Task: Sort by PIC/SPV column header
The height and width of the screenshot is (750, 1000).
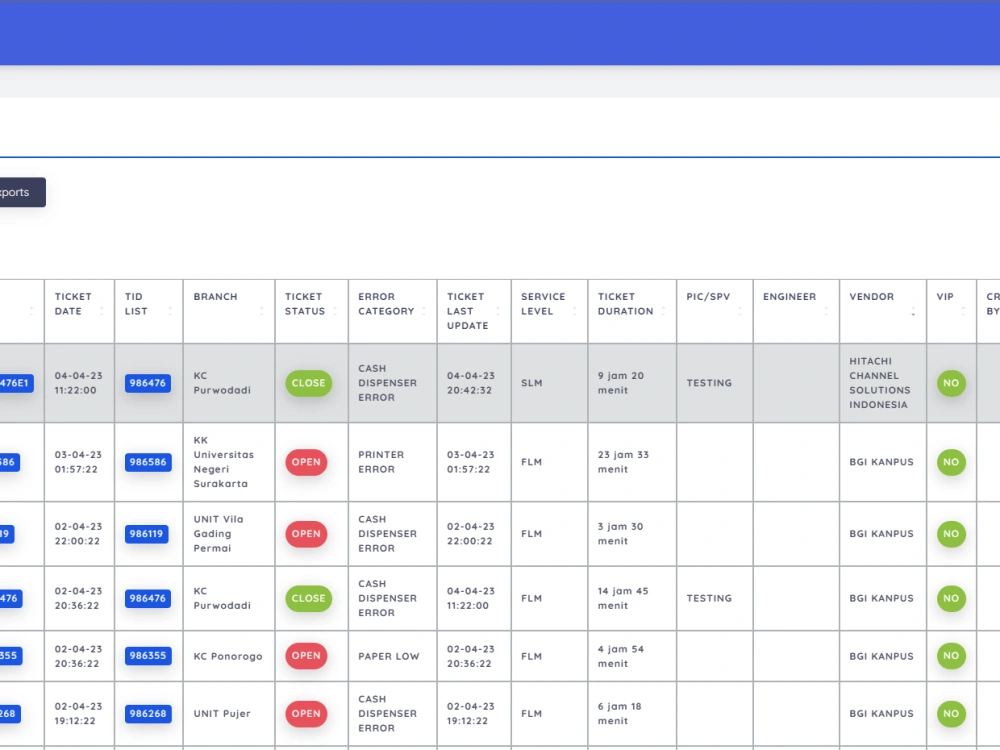Action: [714, 311]
